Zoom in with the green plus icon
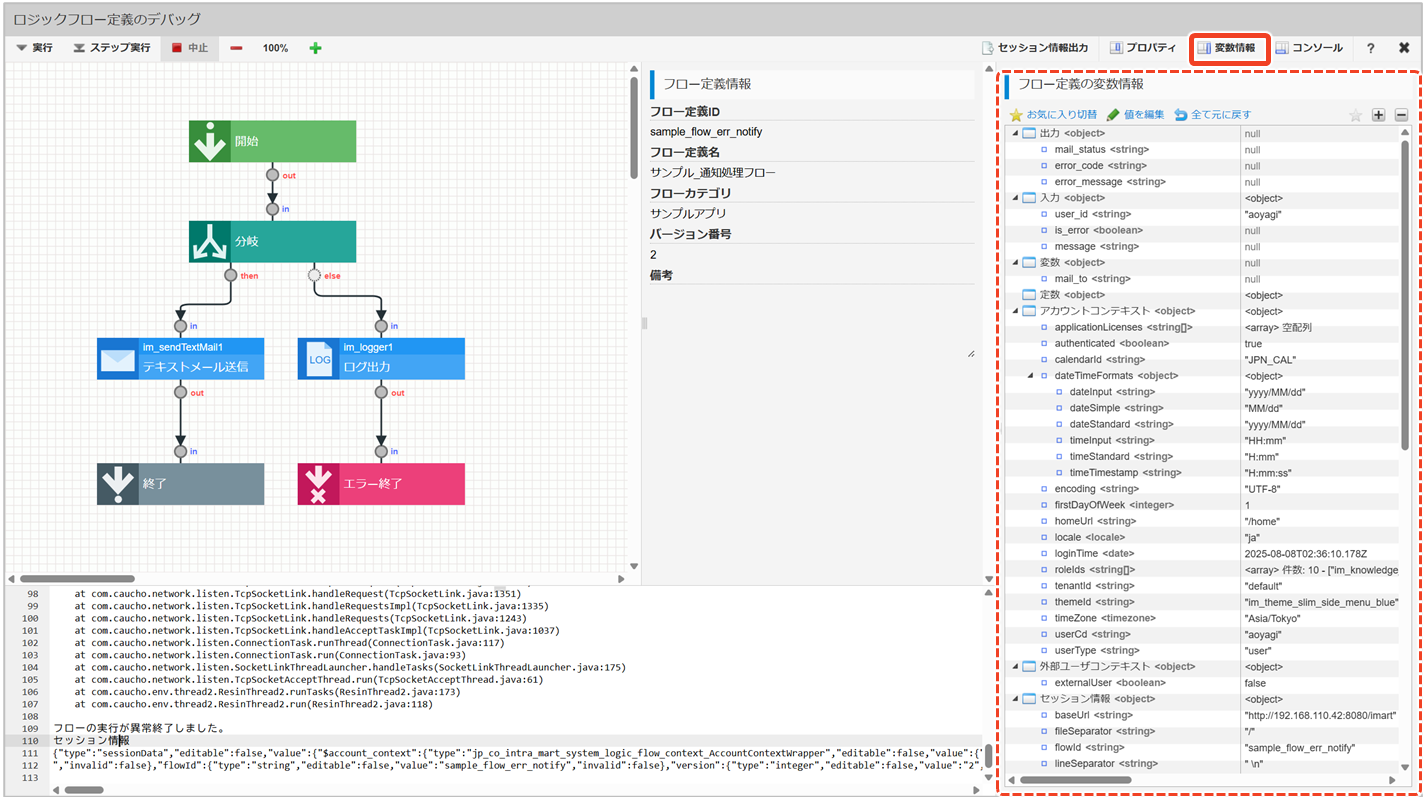 click(315, 48)
